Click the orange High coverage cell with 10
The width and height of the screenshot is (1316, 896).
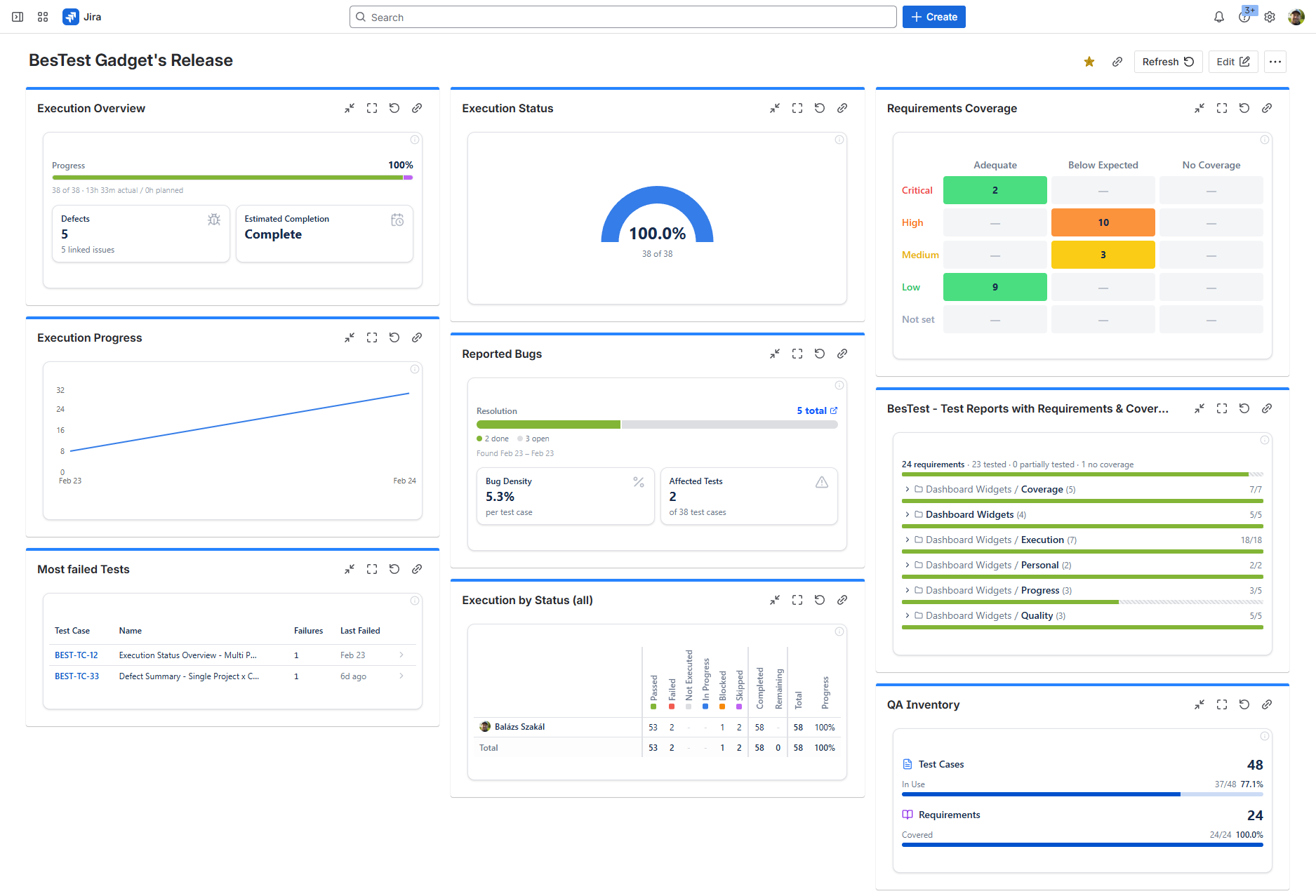point(1103,222)
